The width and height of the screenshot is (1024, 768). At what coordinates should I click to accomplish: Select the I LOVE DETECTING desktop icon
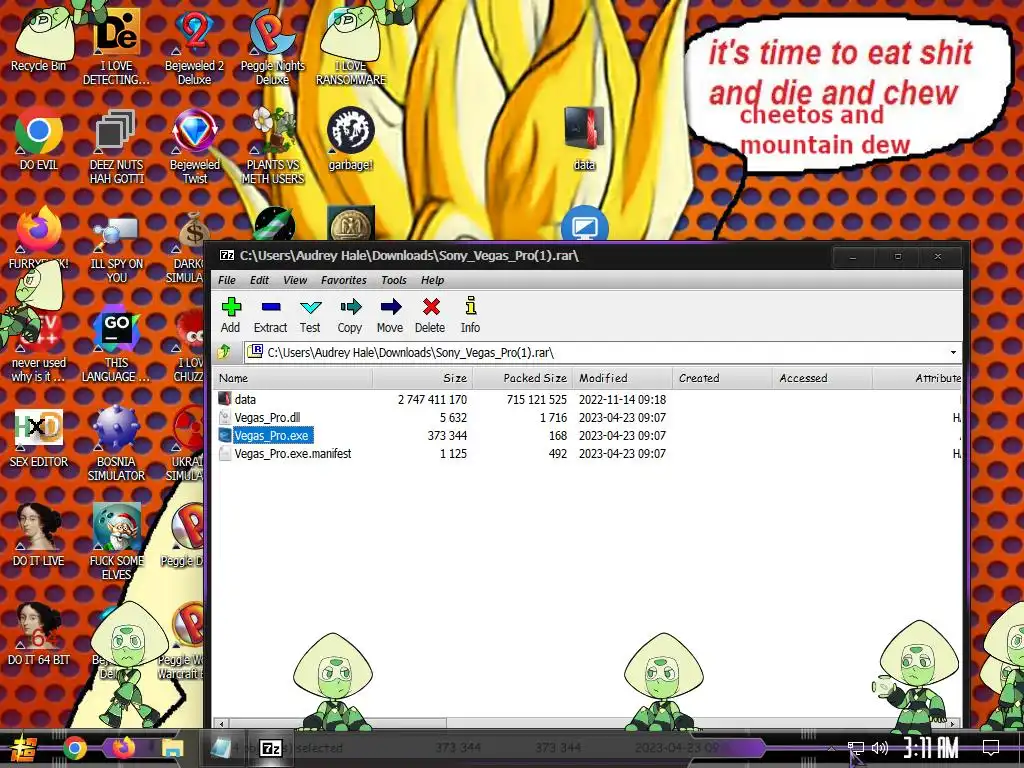(x=116, y=47)
